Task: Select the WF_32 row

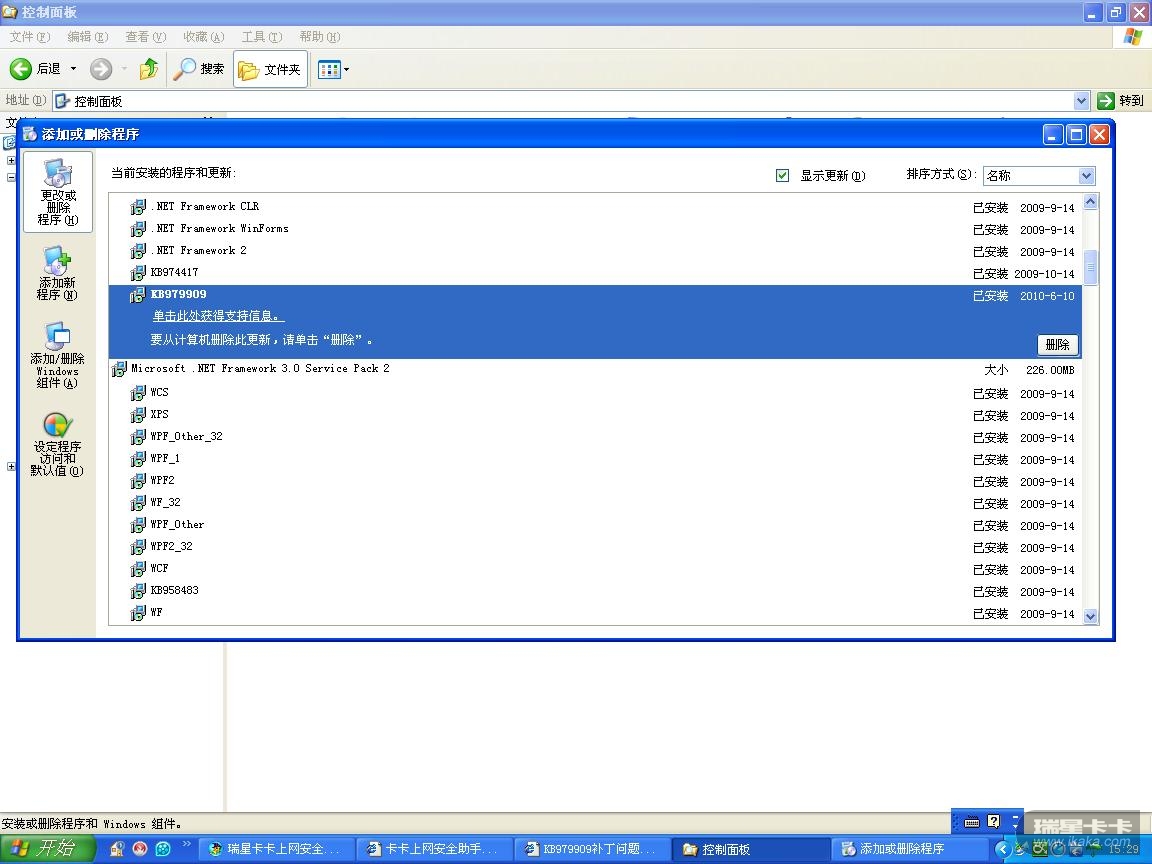Action: (595, 503)
